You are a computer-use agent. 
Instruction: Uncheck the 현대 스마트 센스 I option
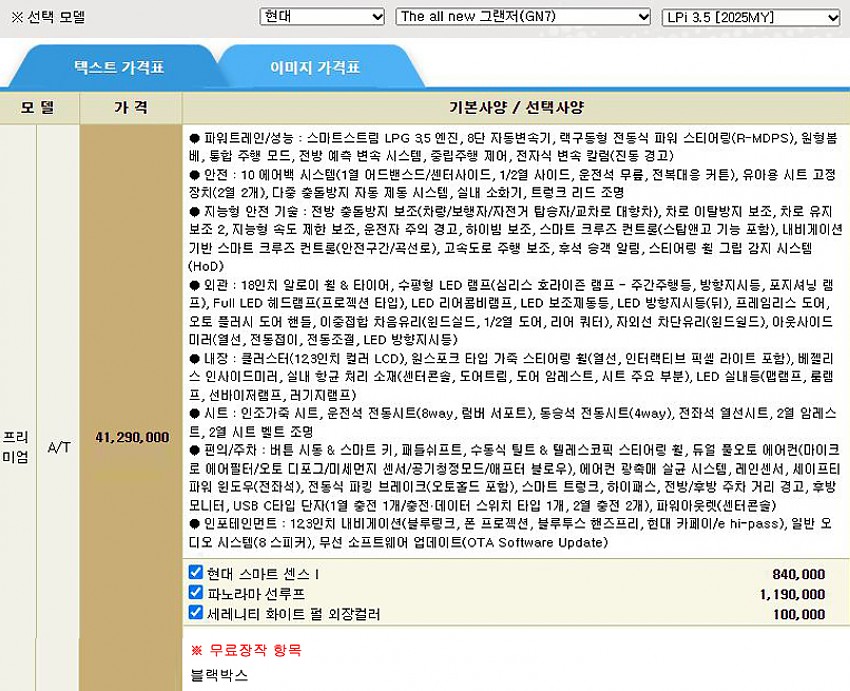(196, 573)
